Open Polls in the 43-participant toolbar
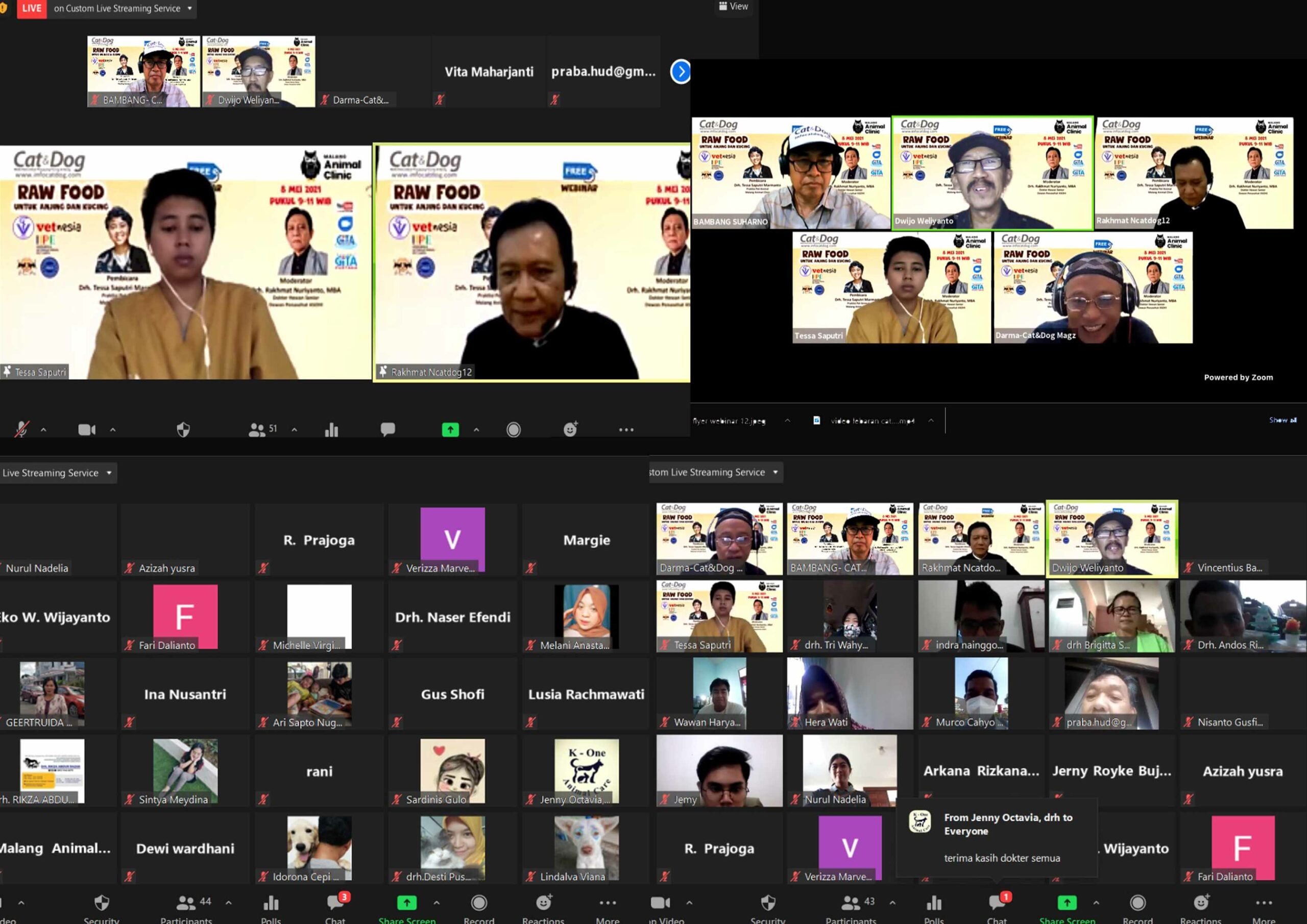The width and height of the screenshot is (1307, 924). point(934,909)
